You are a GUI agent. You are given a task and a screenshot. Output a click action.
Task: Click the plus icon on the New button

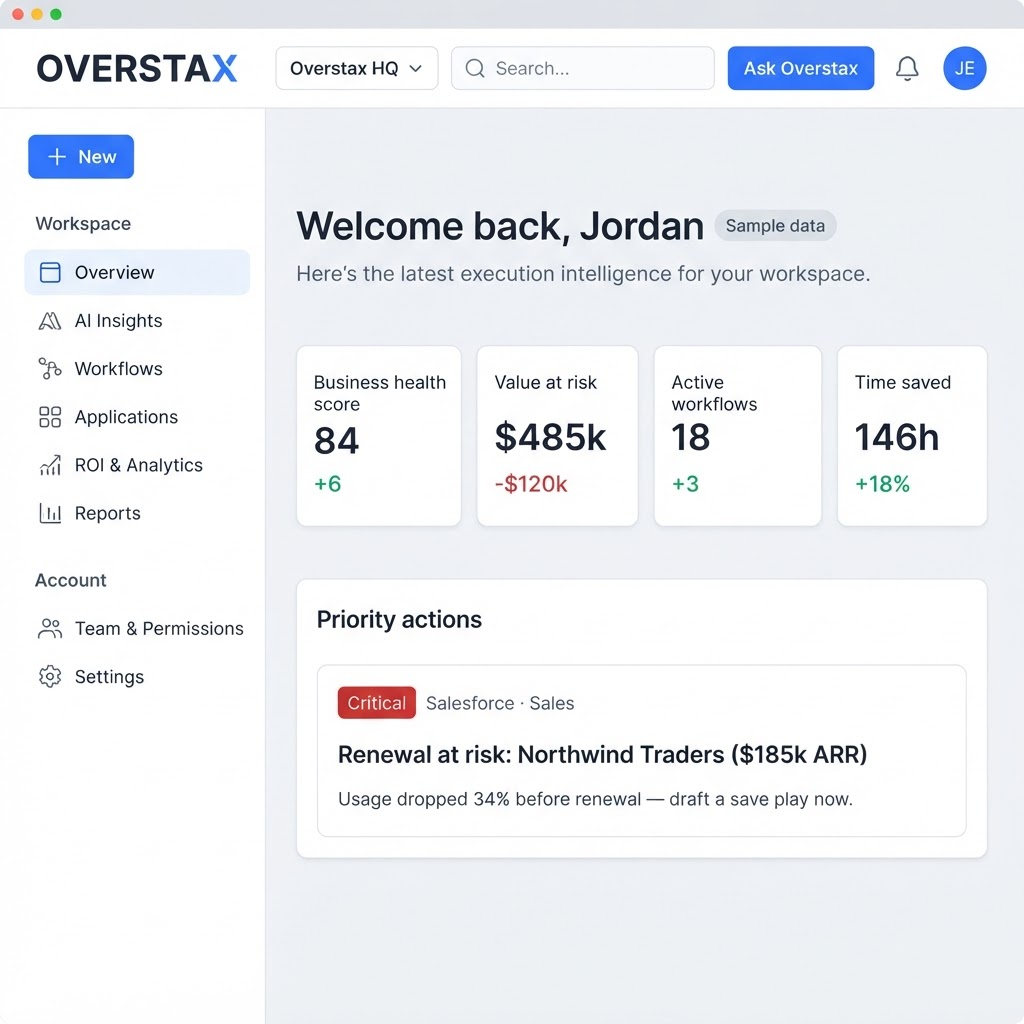coord(57,157)
